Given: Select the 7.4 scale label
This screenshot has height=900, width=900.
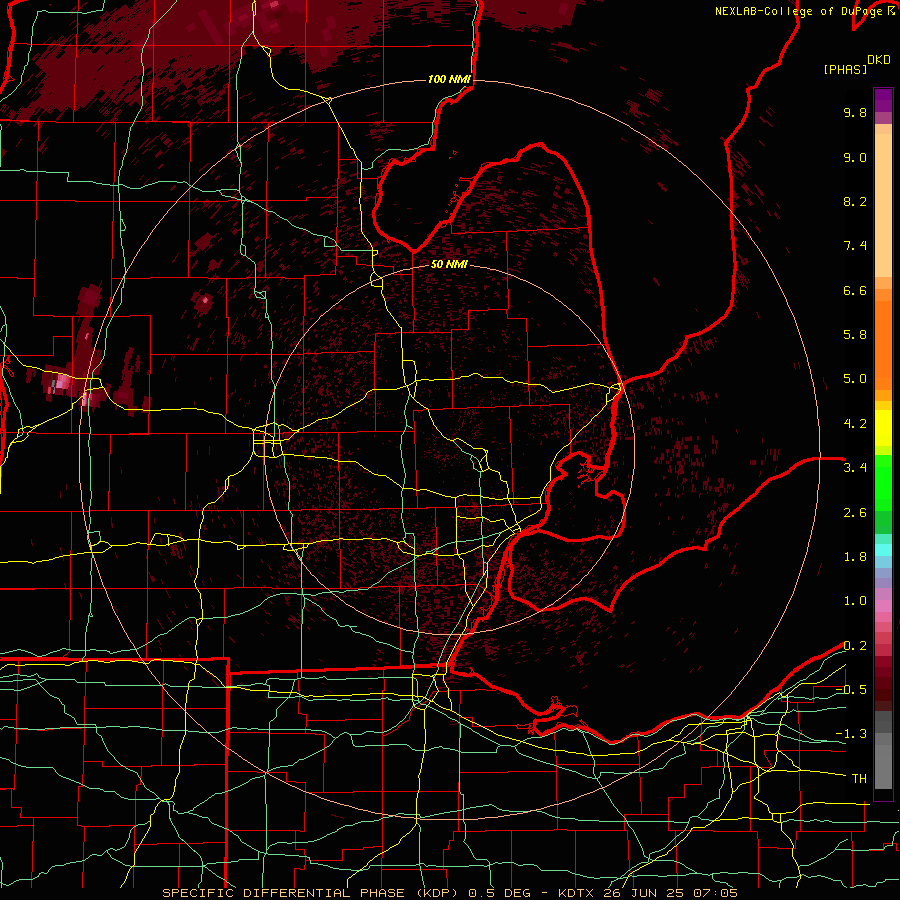Looking at the screenshot, I should (x=855, y=246).
